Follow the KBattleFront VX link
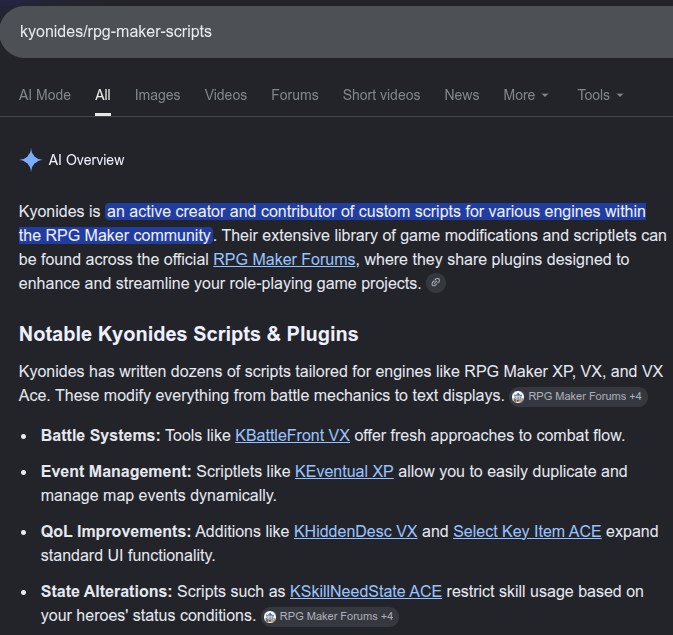Screen dimensions: 673x635 pyautogui.click(x=292, y=435)
